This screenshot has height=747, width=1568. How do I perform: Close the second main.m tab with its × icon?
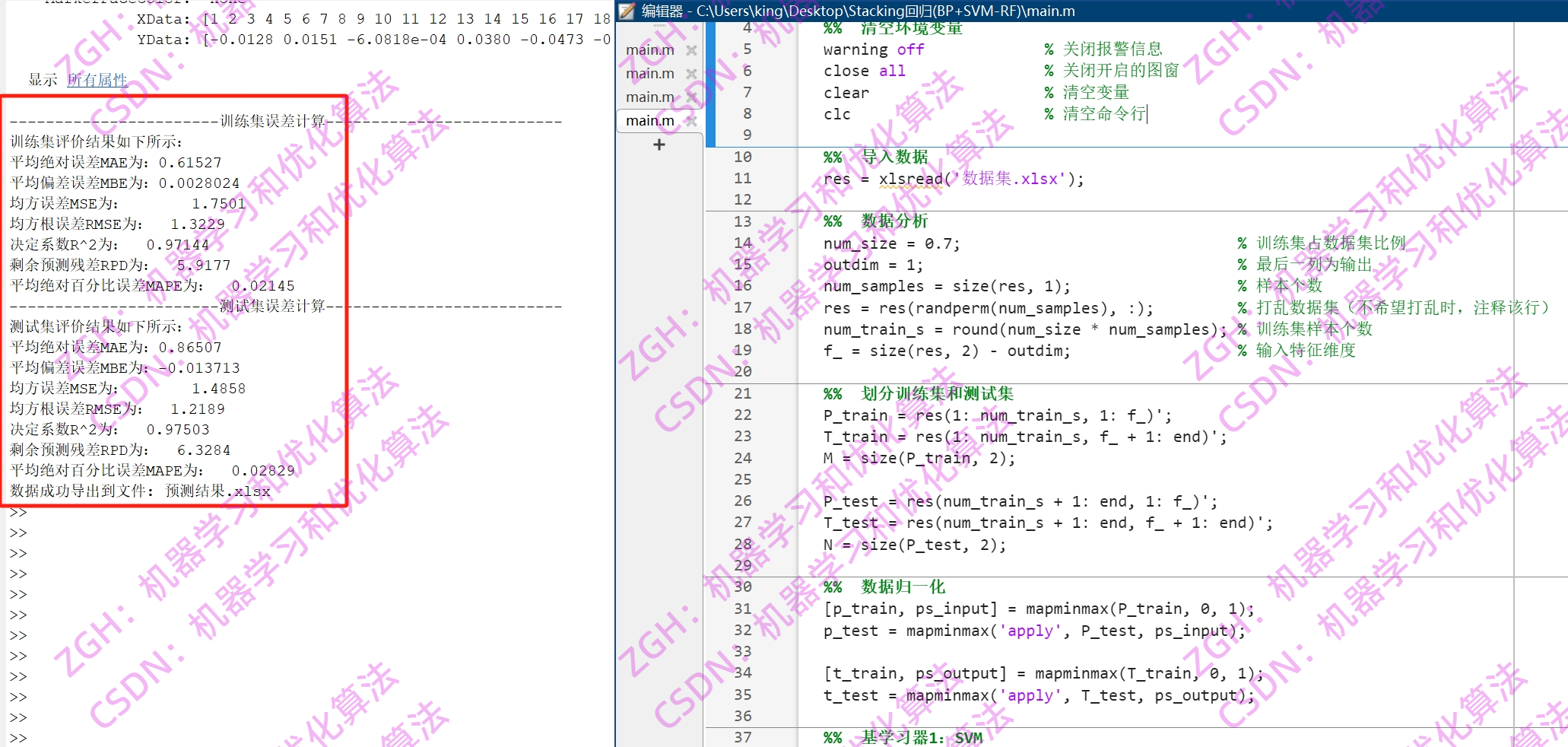coord(691,73)
